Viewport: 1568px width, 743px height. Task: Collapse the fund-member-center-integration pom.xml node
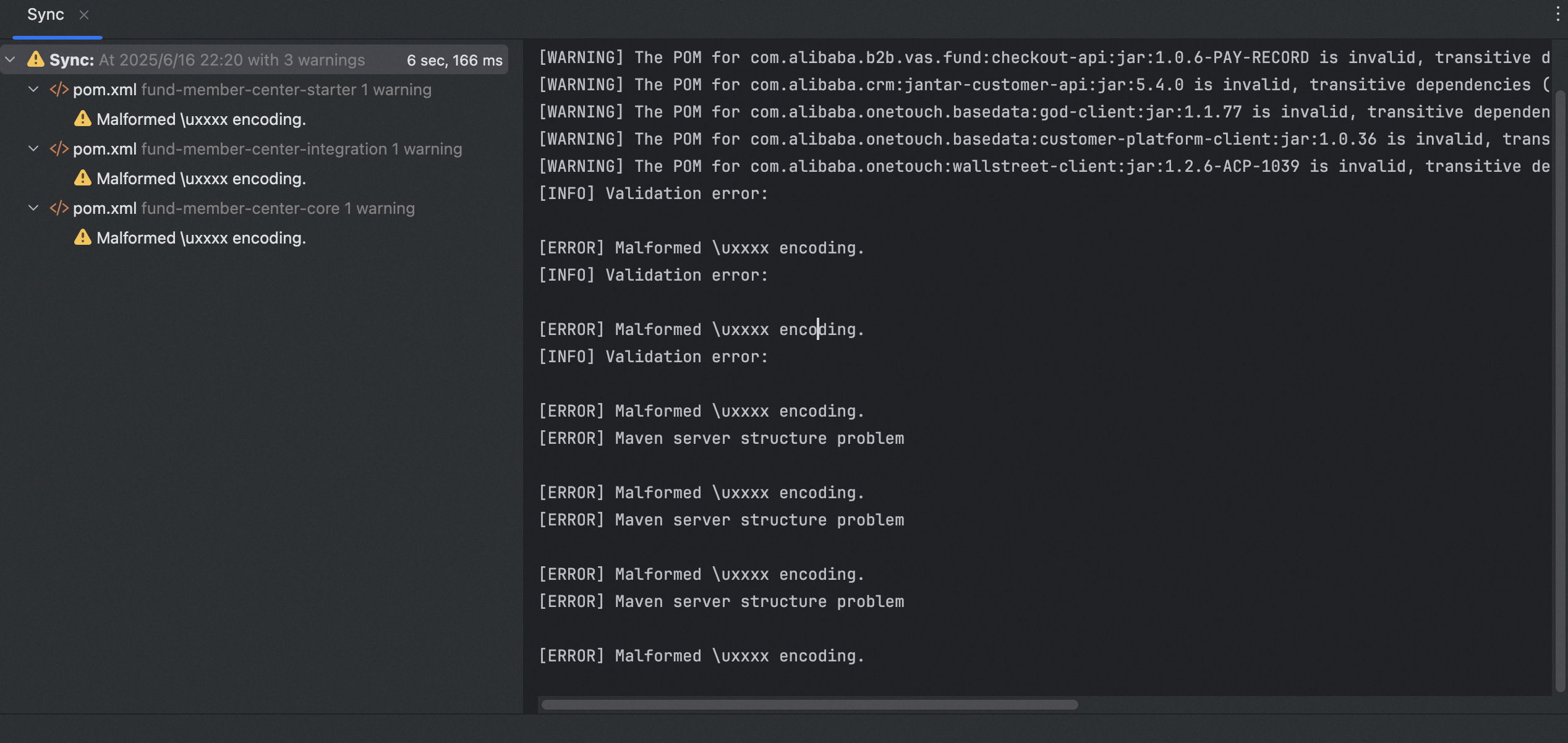(x=33, y=149)
